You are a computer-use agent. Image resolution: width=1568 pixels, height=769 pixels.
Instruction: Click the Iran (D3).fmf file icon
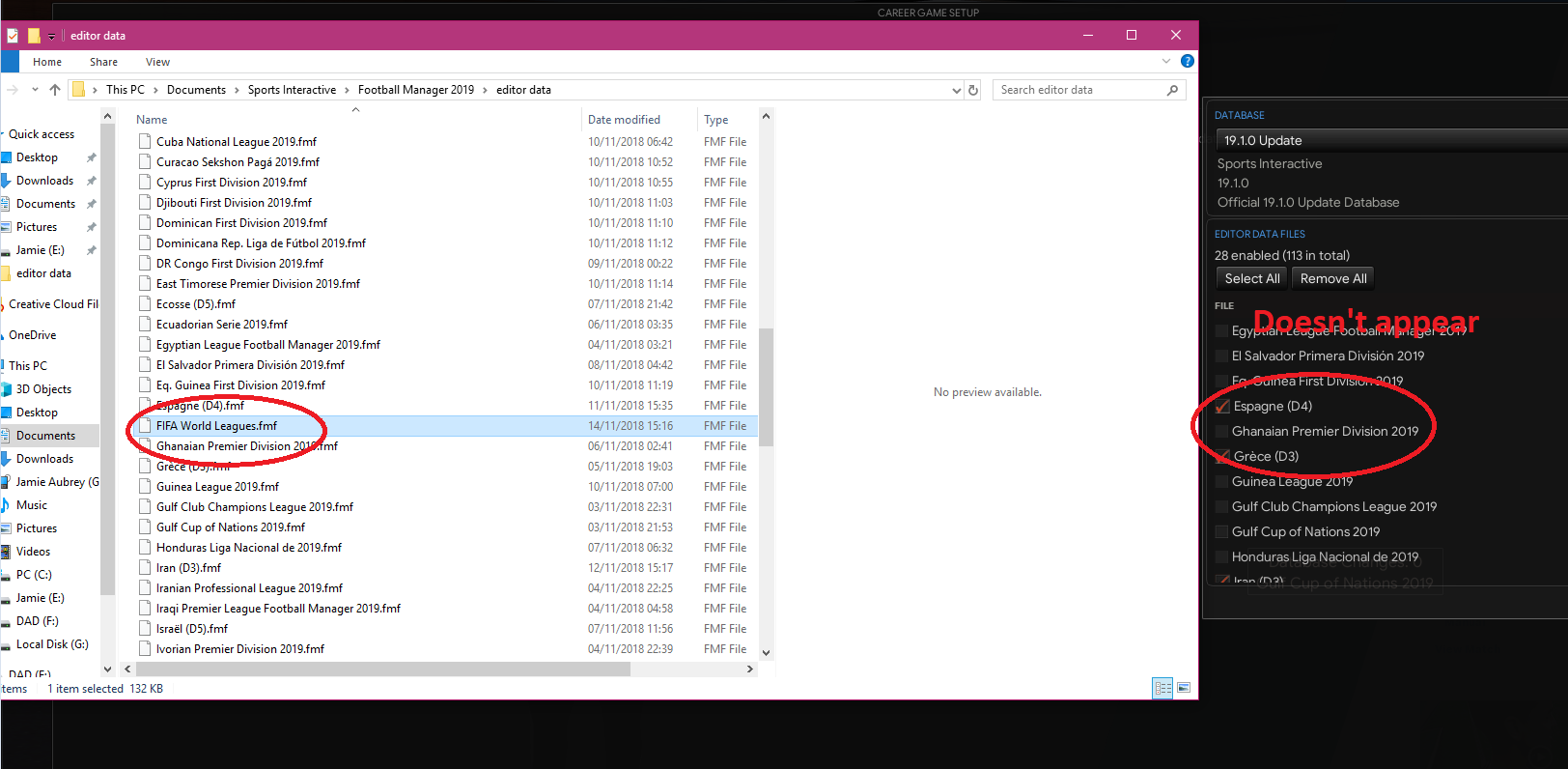point(145,568)
